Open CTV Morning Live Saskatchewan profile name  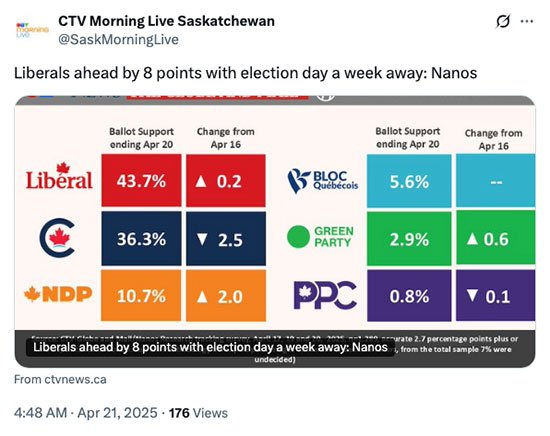pos(166,21)
